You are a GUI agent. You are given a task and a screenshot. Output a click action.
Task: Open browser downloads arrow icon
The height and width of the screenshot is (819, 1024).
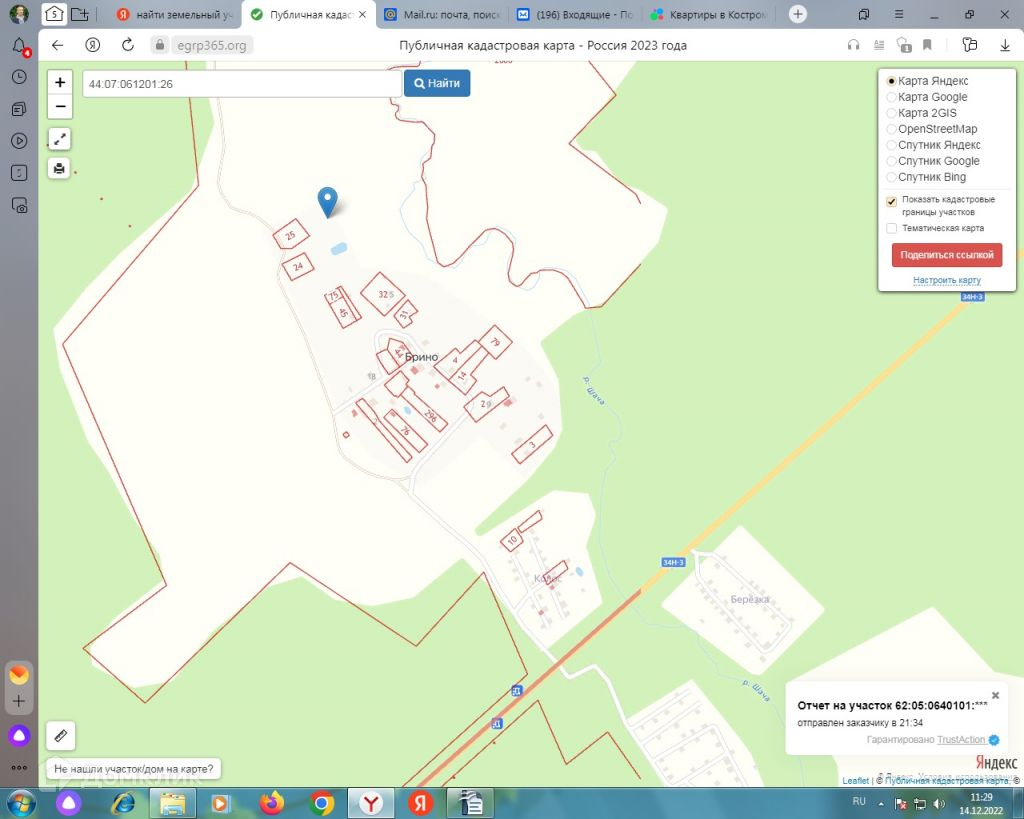coord(1004,45)
